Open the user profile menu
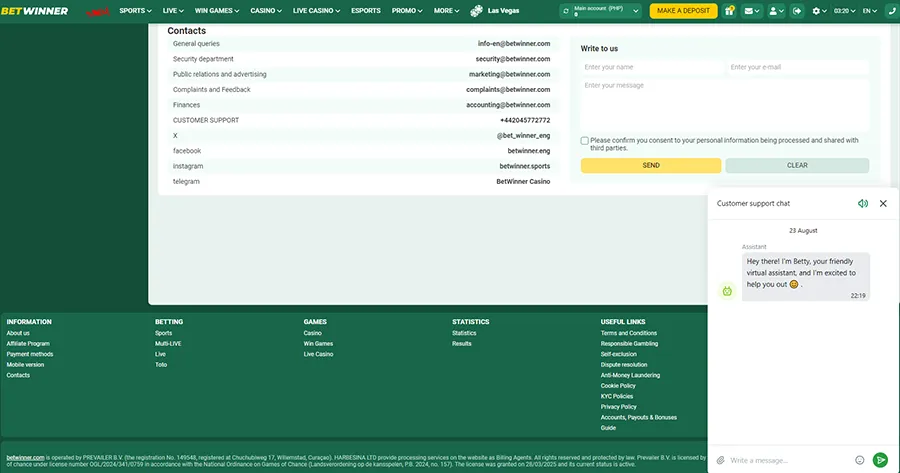900x473 pixels. (776, 11)
